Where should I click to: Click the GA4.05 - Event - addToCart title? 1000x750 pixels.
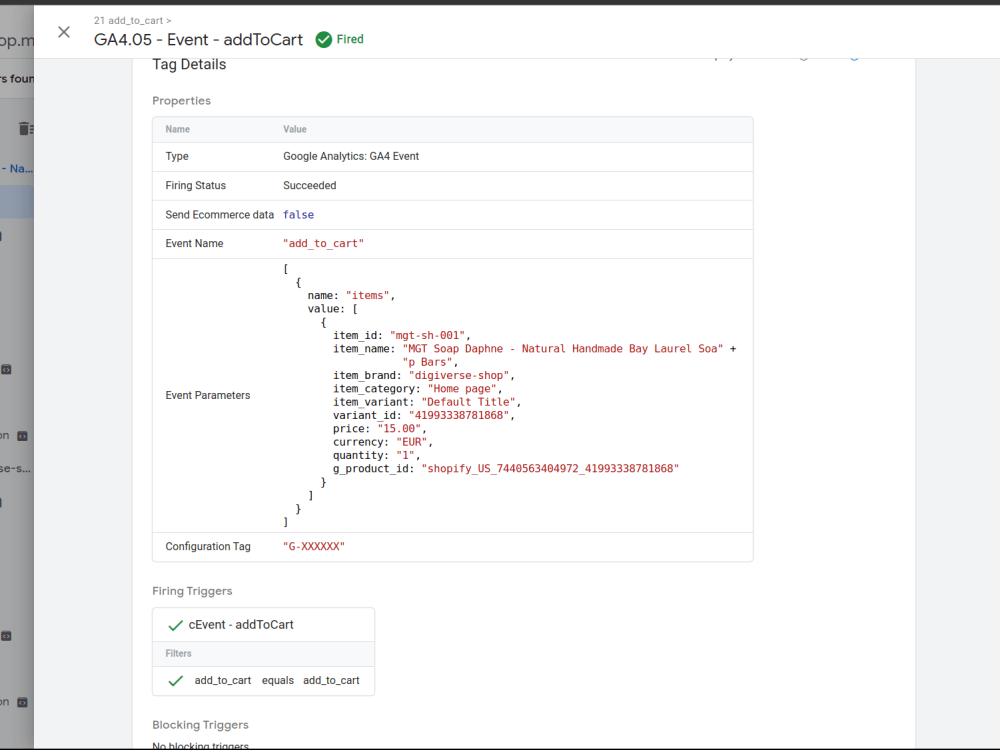click(198, 40)
